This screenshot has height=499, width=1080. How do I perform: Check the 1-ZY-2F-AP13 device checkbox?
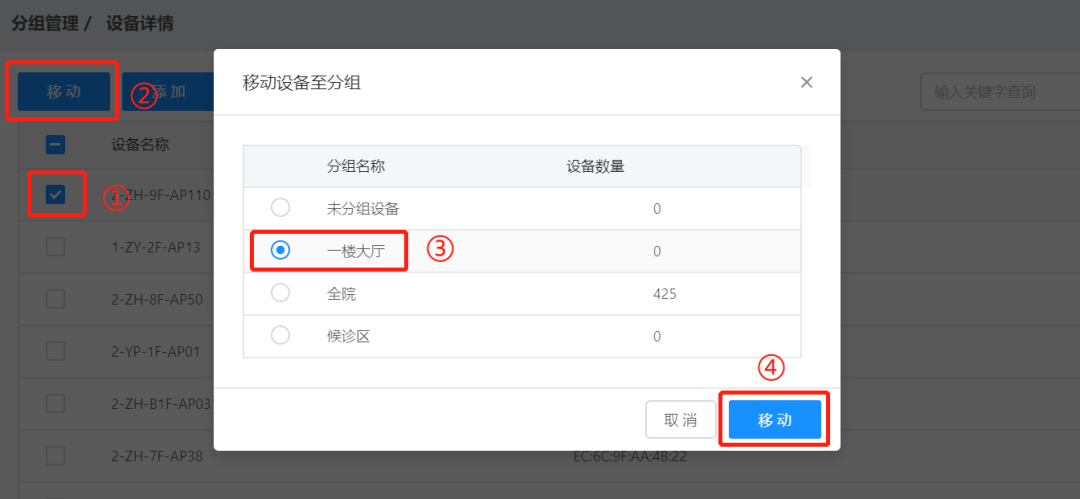pos(56,247)
